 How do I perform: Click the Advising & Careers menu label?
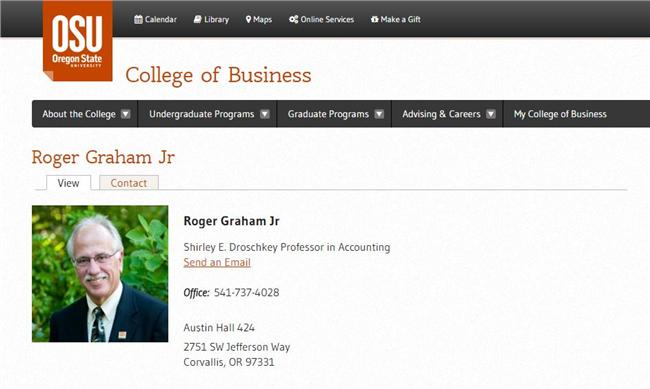pyautogui.click(x=441, y=114)
